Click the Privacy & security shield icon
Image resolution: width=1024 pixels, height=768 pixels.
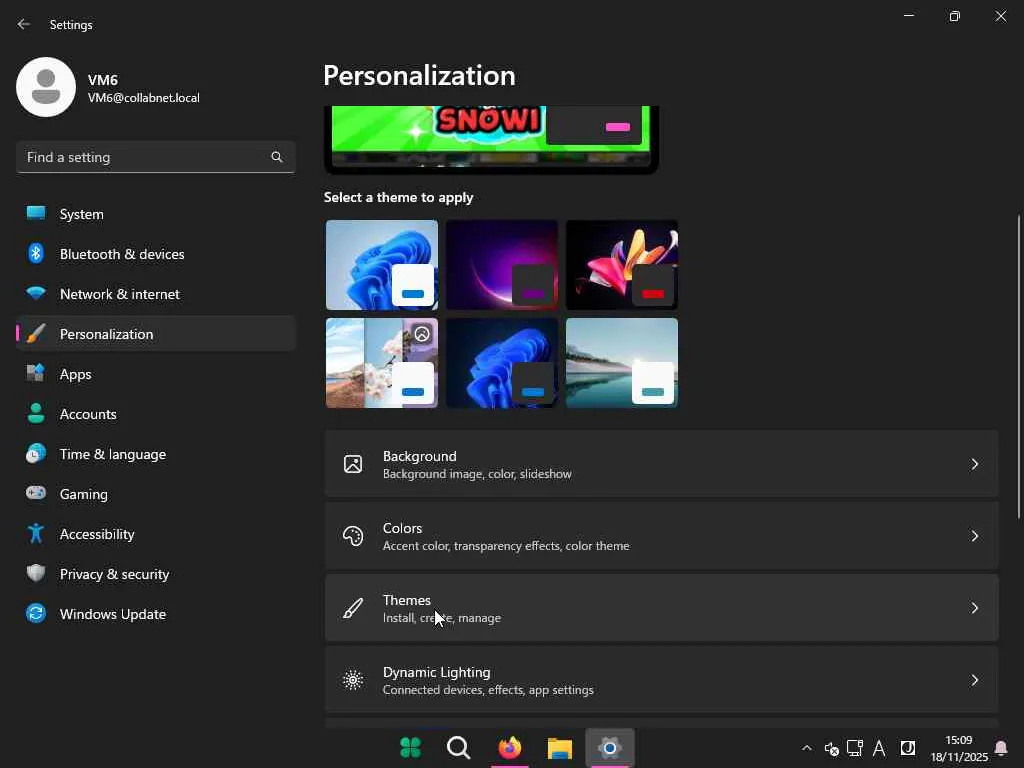[x=36, y=573]
